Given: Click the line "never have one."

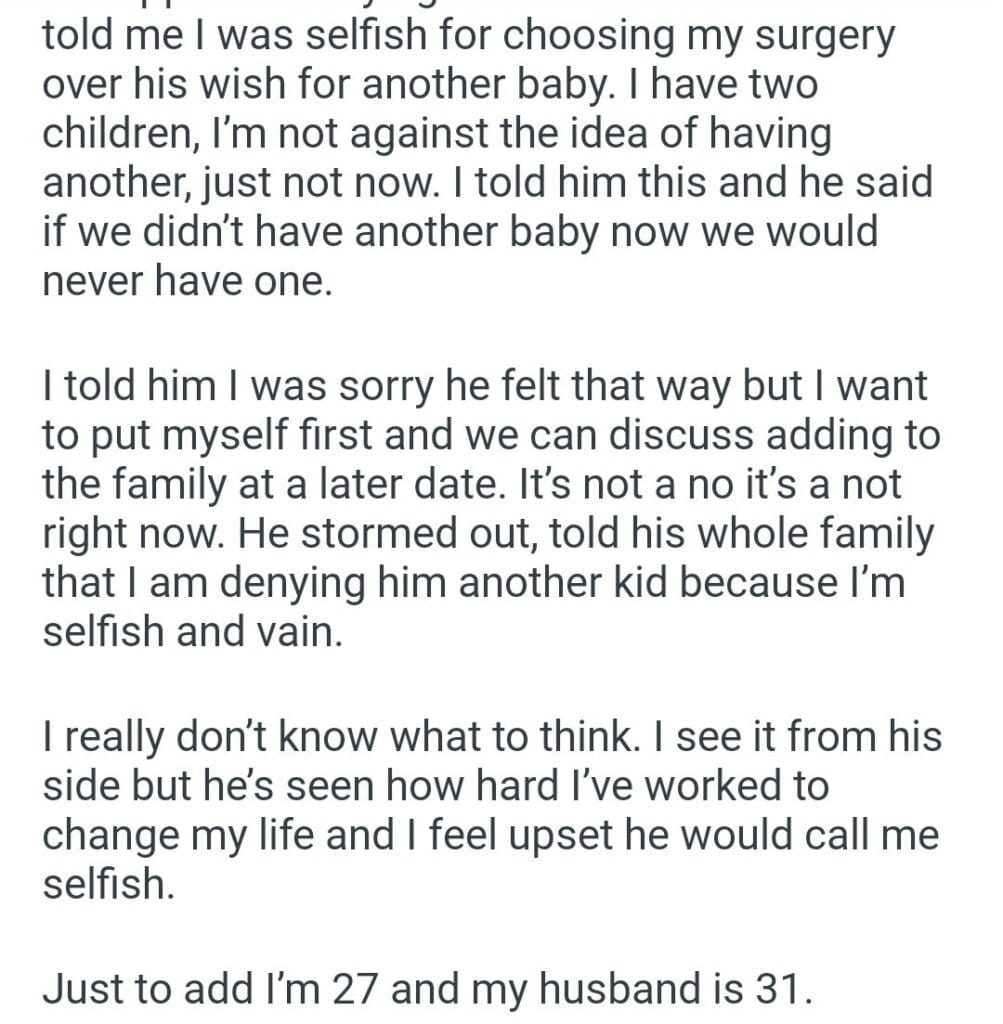Looking at the screenshot, I should coord(186,281).
